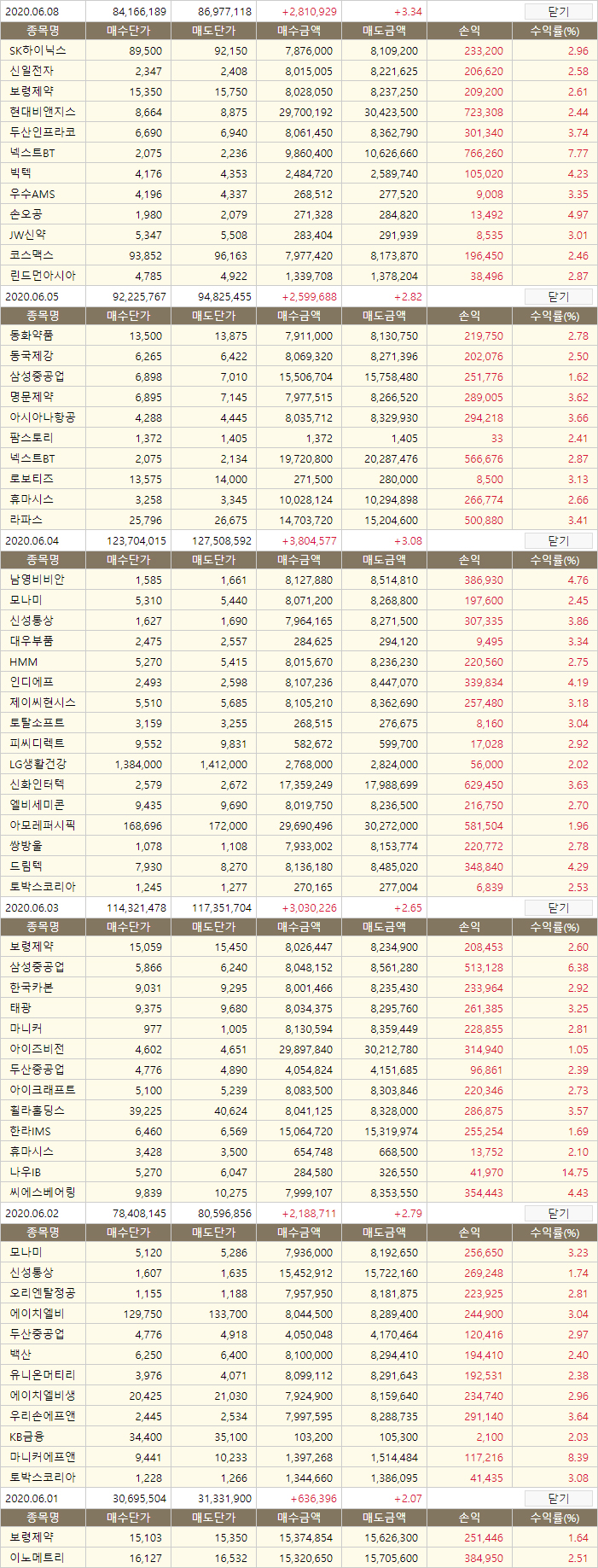This screenshot has width=598, height=1568.
Task: Select the KB금융 stock name
Action: tap(26, 1437)
